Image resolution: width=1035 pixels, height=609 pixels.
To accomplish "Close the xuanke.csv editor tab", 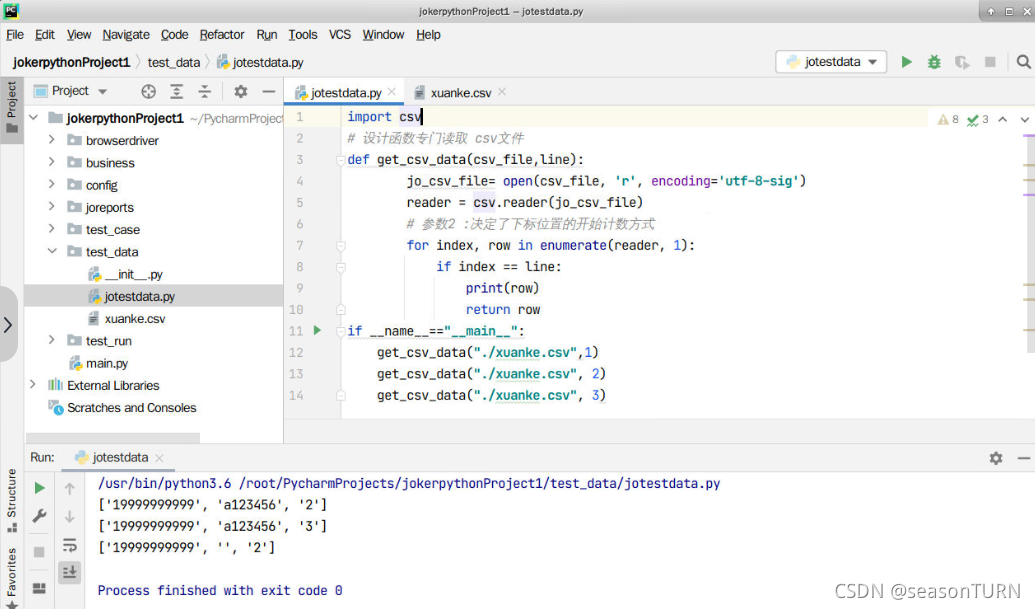I will coord(502,92).
